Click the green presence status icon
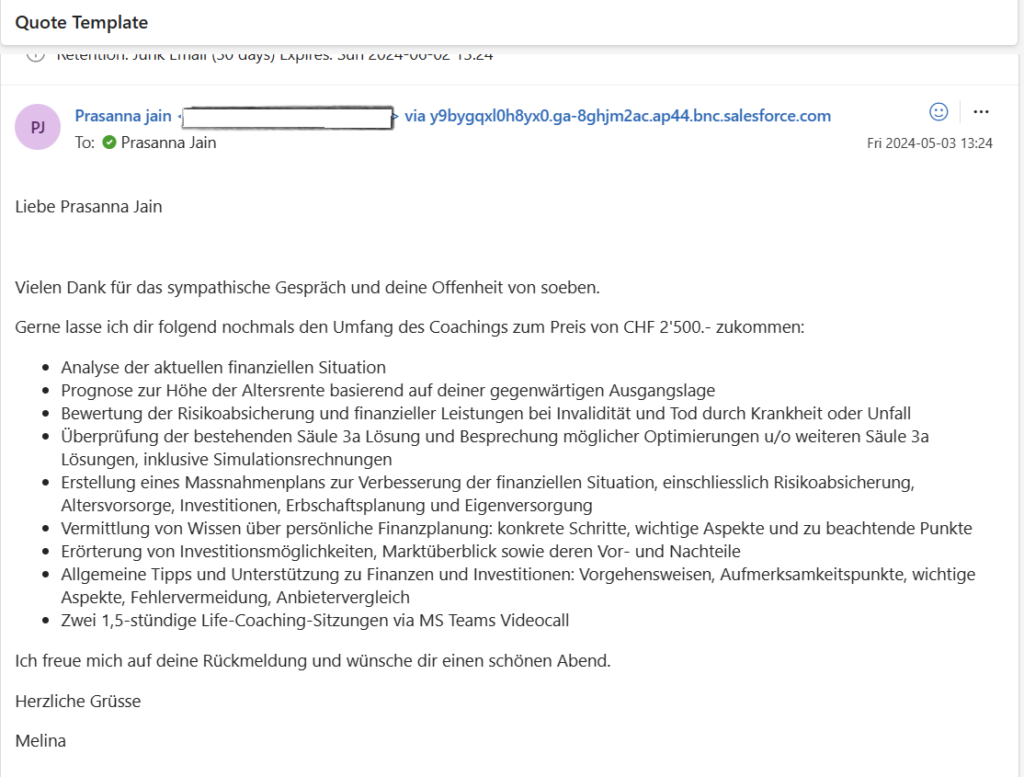Viewport: 1024px width, 777px height. coord(109,143)
